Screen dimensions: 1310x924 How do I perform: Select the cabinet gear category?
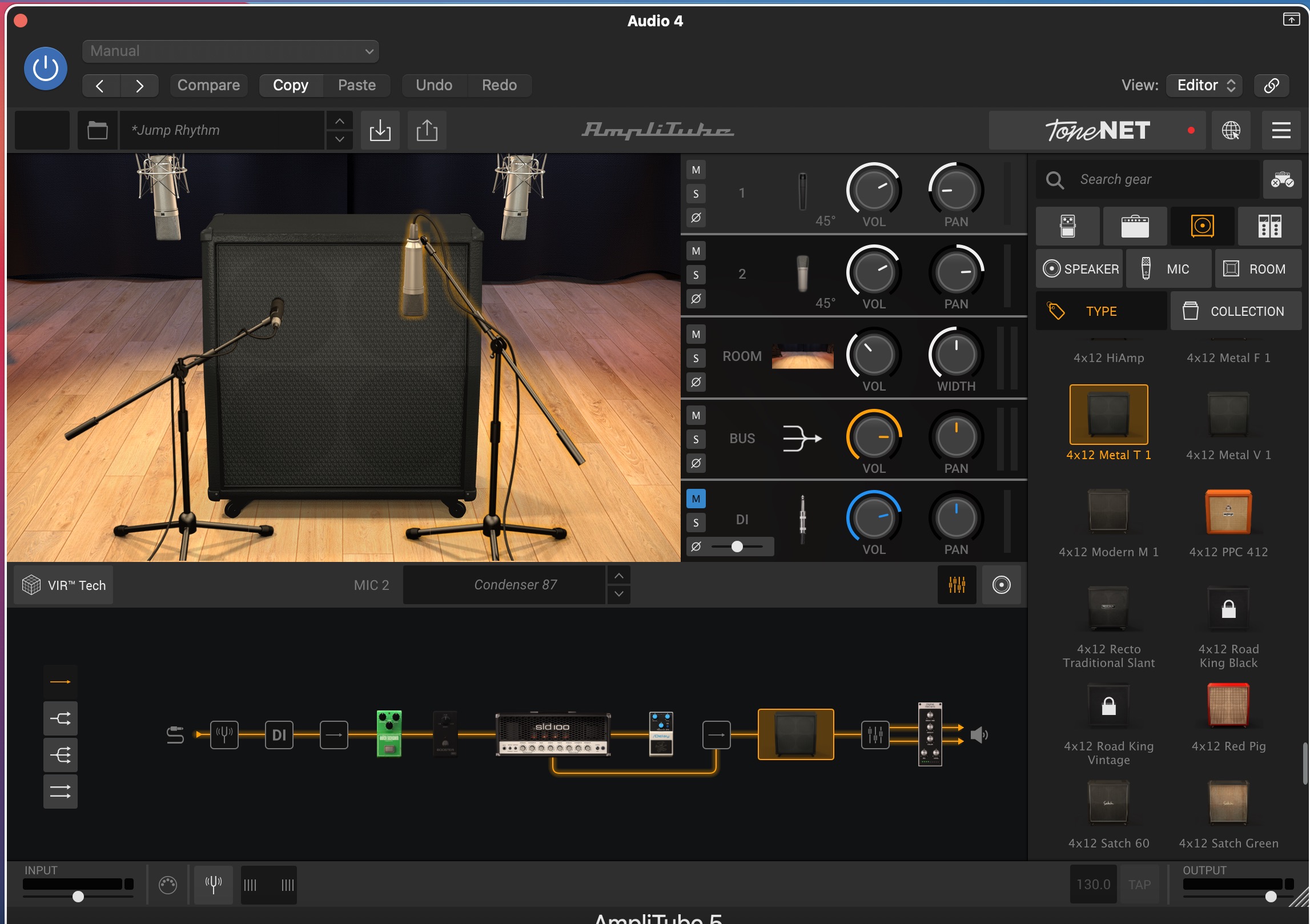[x=1203, y=227]
